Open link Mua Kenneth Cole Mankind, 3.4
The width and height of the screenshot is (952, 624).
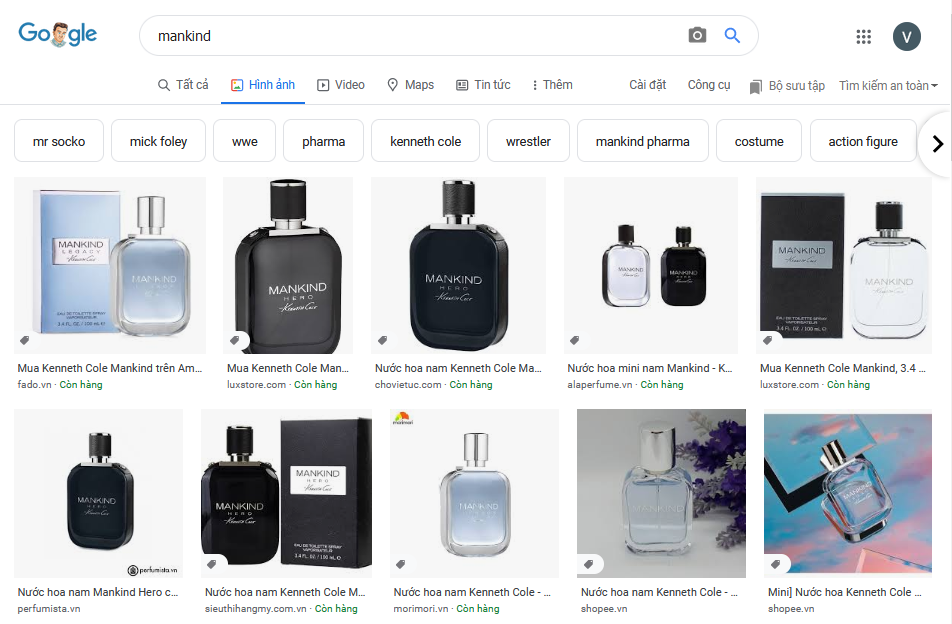click(843, 368)
